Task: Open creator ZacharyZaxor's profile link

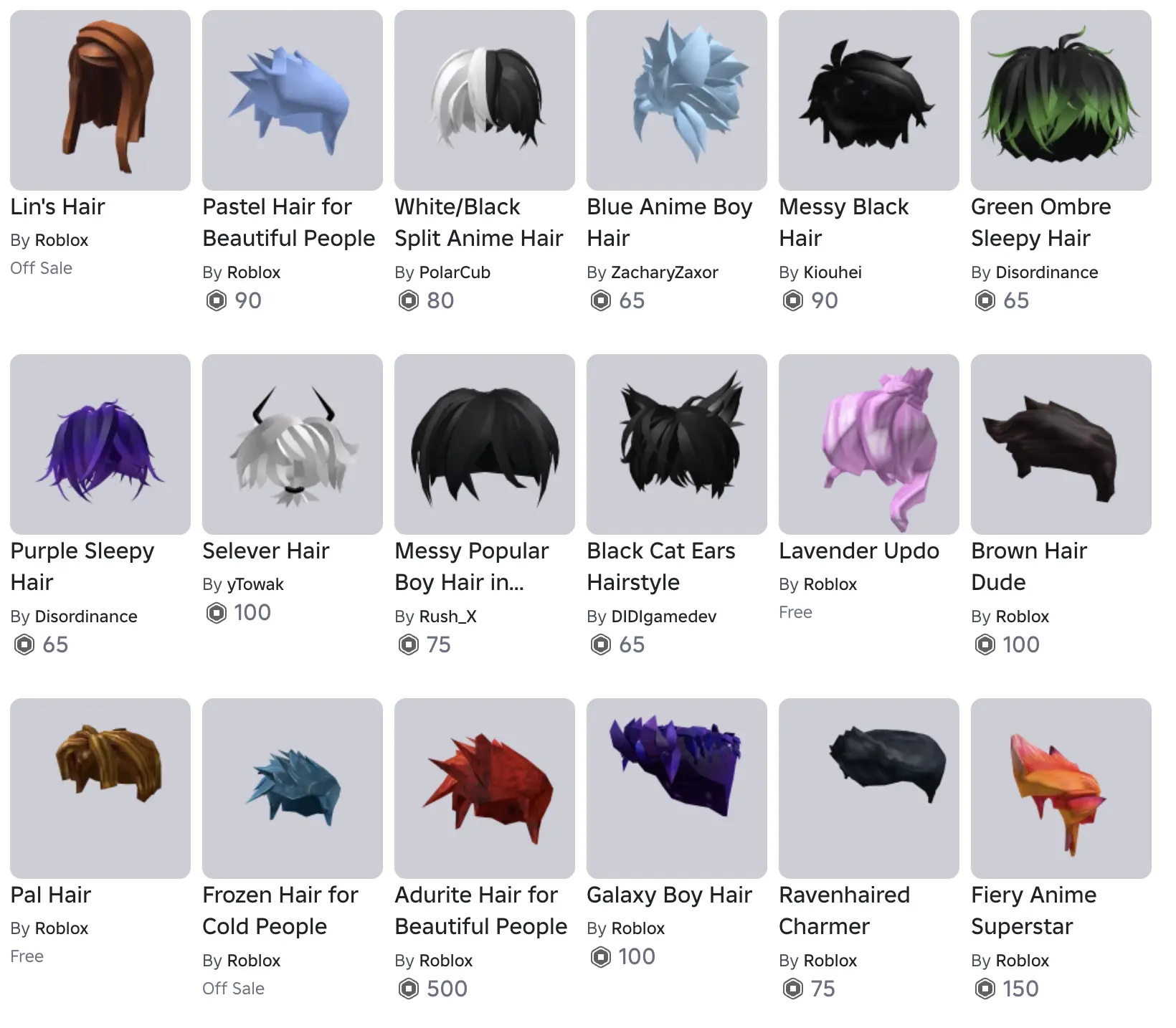Action: click(x=664, y=272)
